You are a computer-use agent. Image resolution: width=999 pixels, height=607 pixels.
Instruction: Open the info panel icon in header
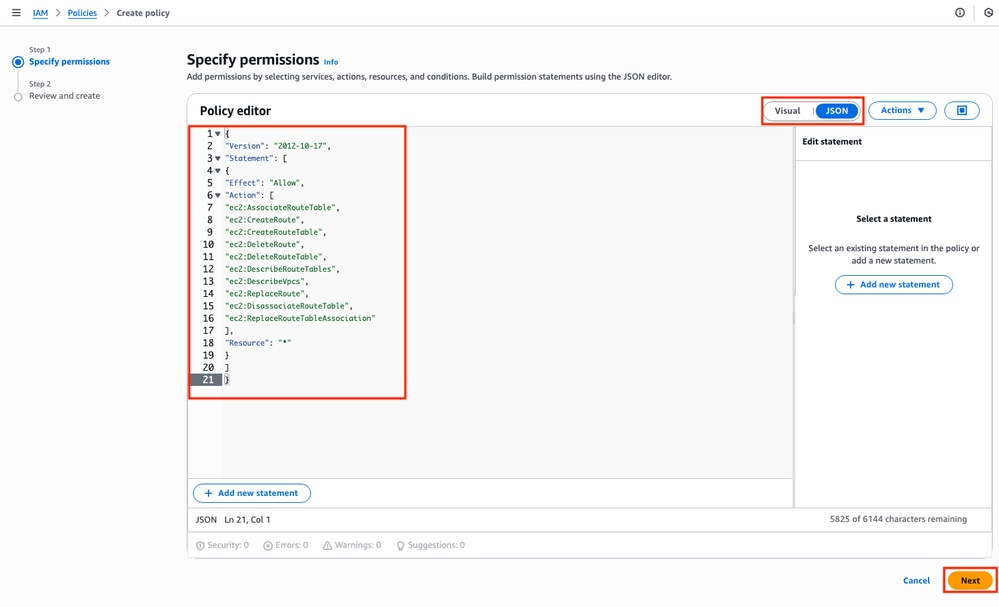(x=959, y=13)
